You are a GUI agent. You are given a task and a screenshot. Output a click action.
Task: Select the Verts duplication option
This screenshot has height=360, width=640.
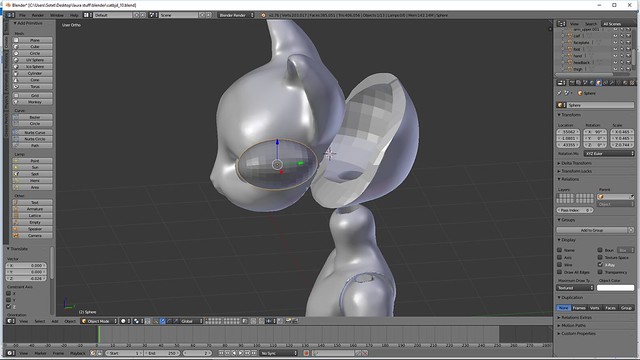(x=595, y=308)
